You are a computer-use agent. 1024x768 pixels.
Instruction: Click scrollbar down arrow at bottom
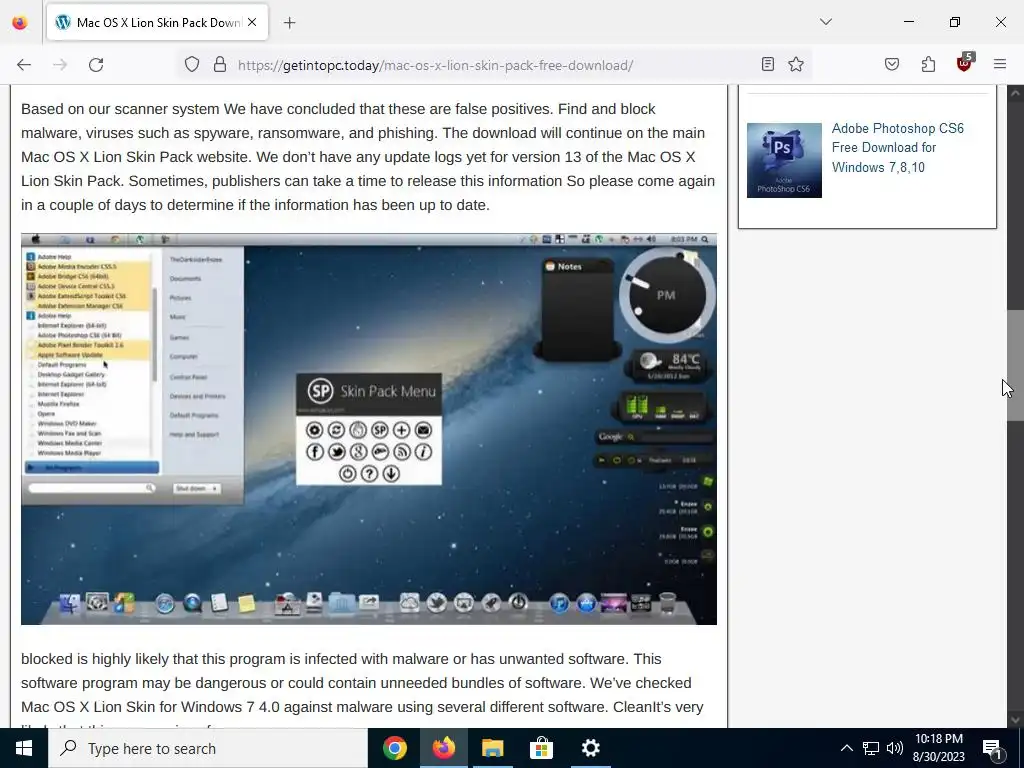tap(1016, 720)
